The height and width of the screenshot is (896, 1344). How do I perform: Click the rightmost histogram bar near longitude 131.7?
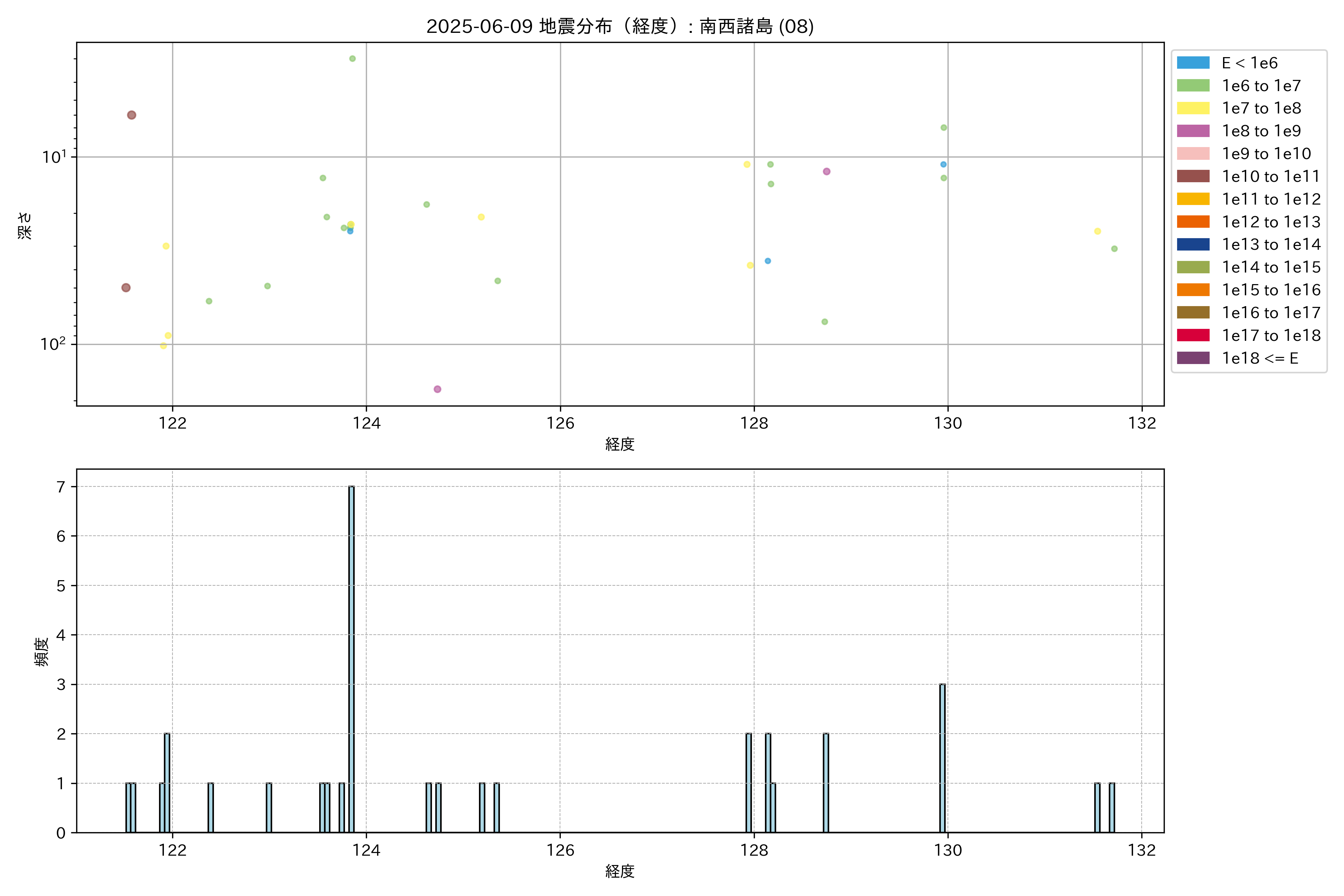coord(1111,807)
